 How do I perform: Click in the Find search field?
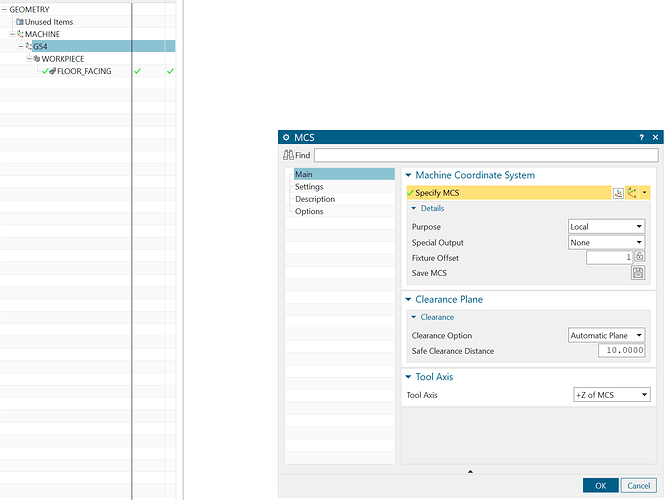click(486, 155)
